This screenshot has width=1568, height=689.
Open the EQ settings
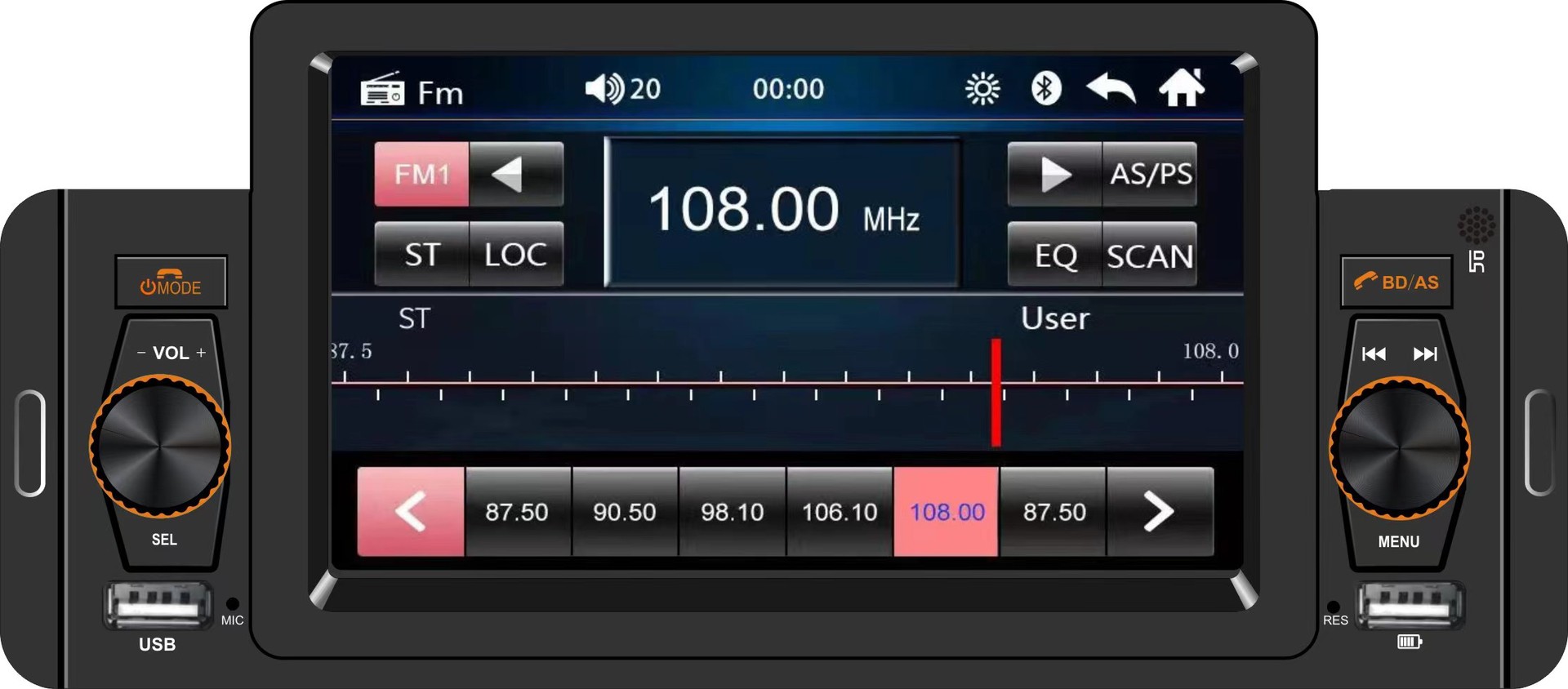[1054, 254]
